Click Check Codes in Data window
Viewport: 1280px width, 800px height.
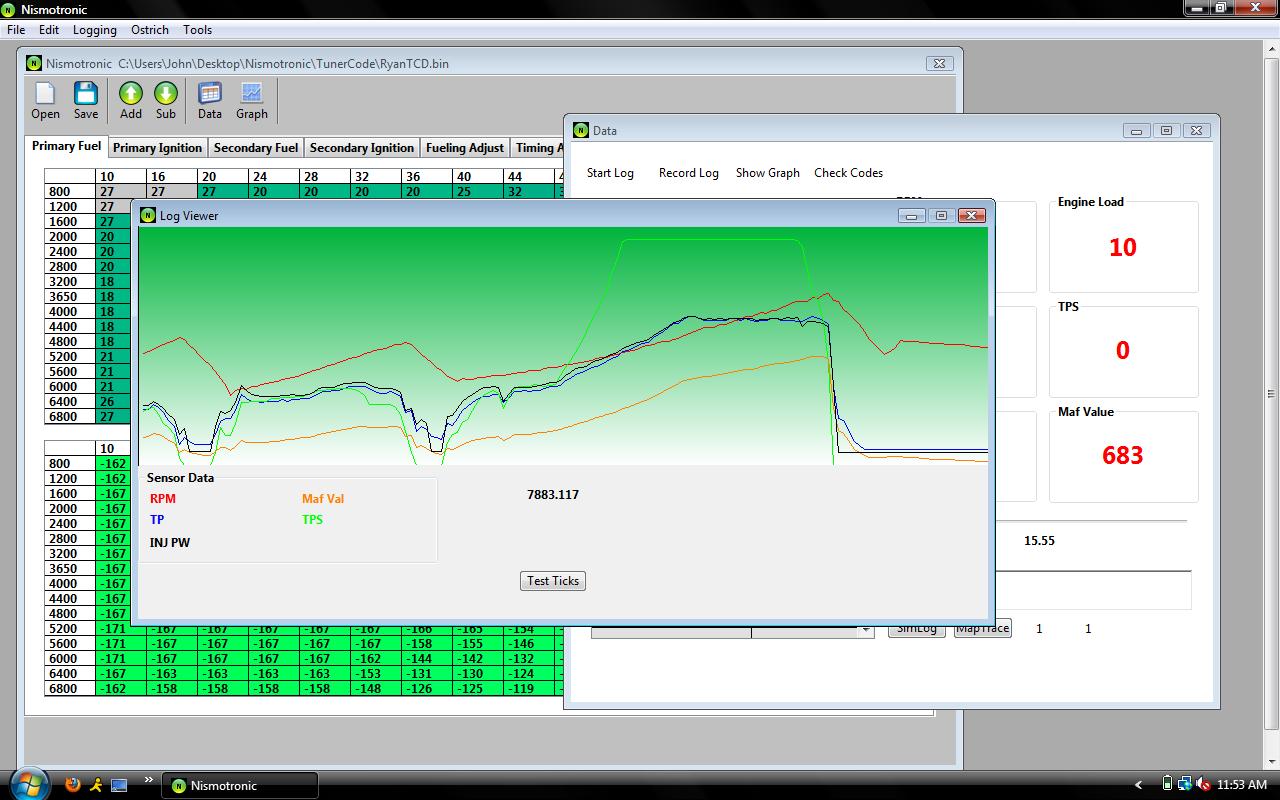pyautogui.click(x=848, y=173)
